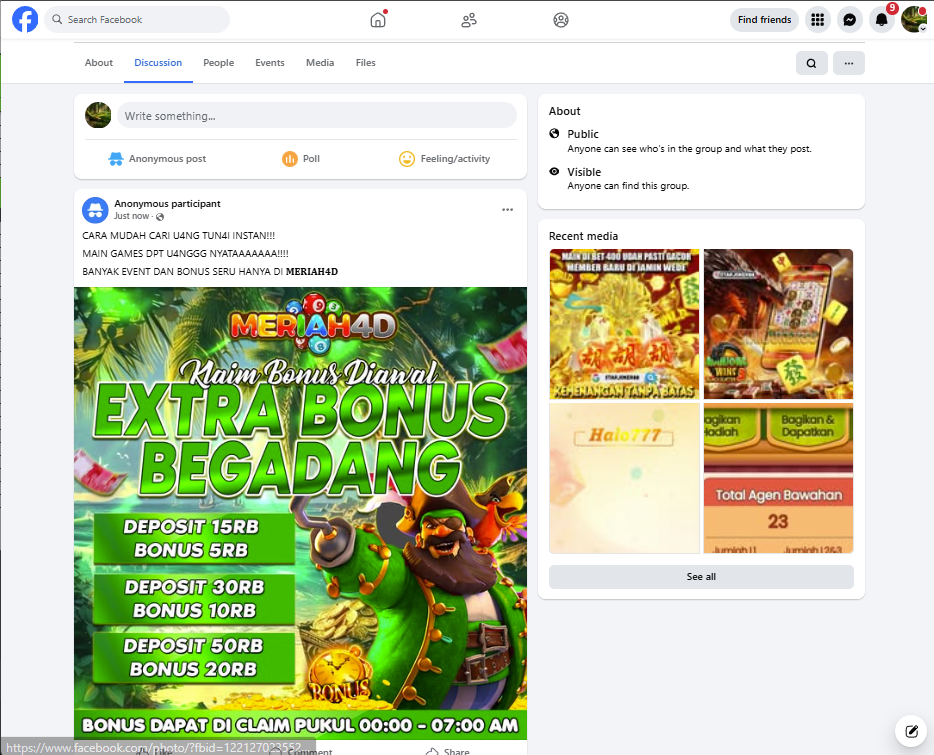Open the People tab

(219, 63)
